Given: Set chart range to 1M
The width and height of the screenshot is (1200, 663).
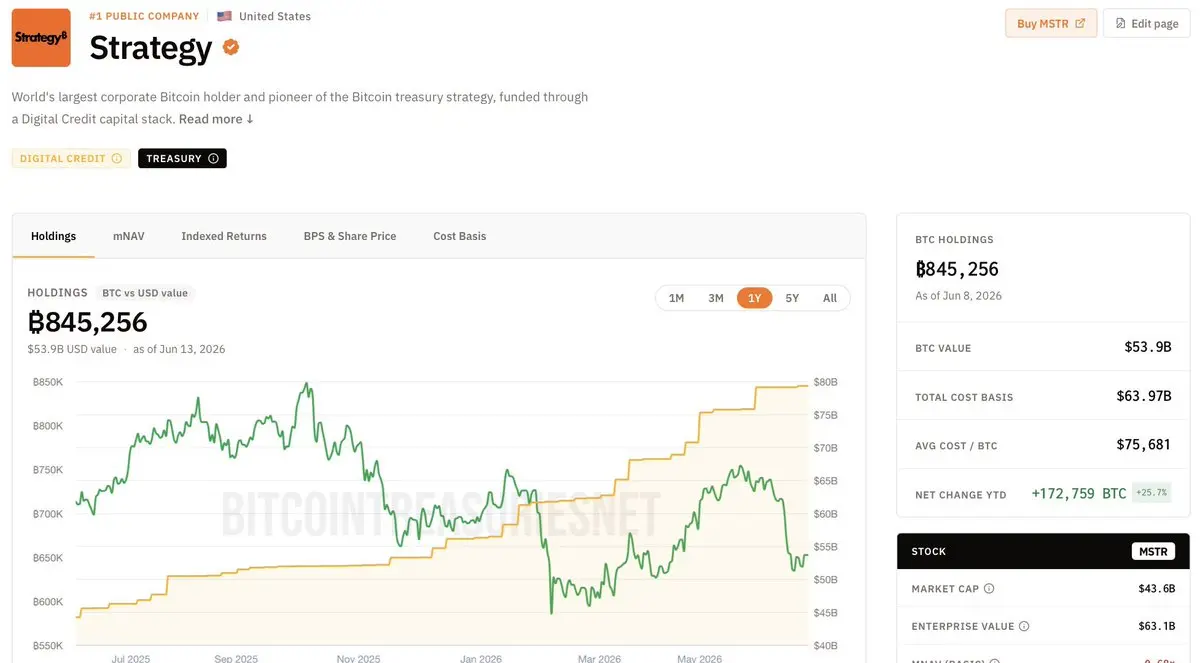Looking at the screenshot, I should pos(676,298).
